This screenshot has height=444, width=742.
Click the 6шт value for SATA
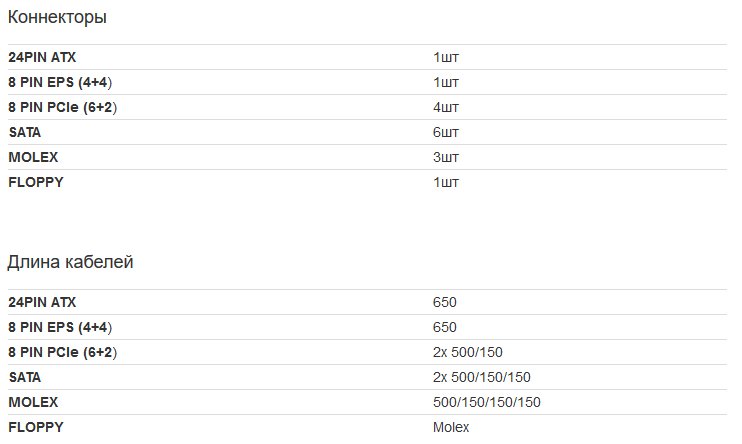445,132
